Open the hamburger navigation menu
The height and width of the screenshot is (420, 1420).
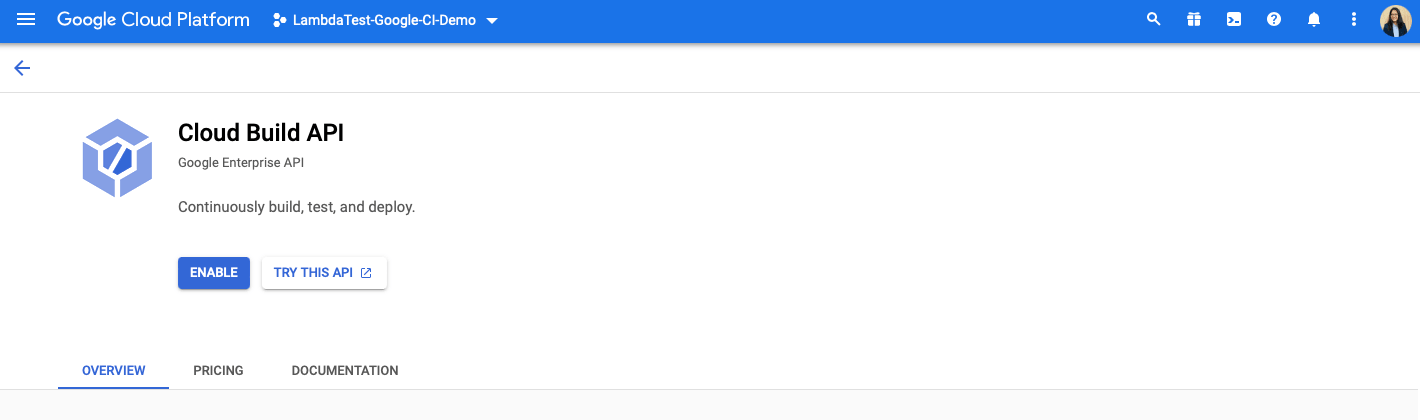click(x=26, y=20)
